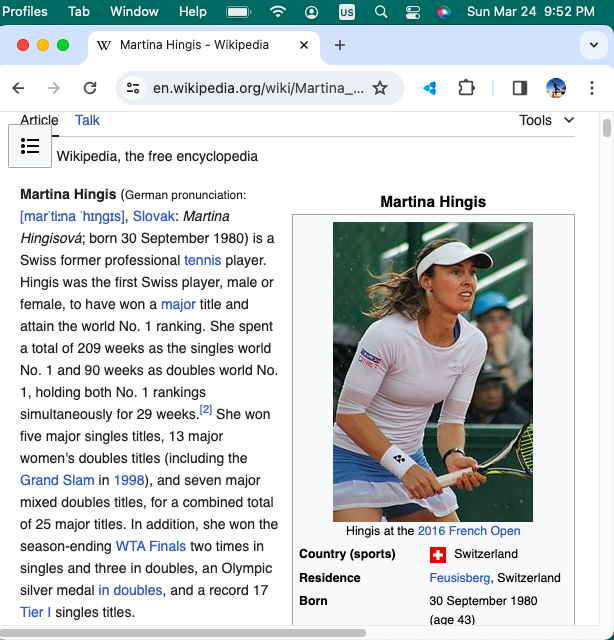Close the Martina Hingis Wikipedia tab
Screen dimensions: 614x640
tap(303, 45)
